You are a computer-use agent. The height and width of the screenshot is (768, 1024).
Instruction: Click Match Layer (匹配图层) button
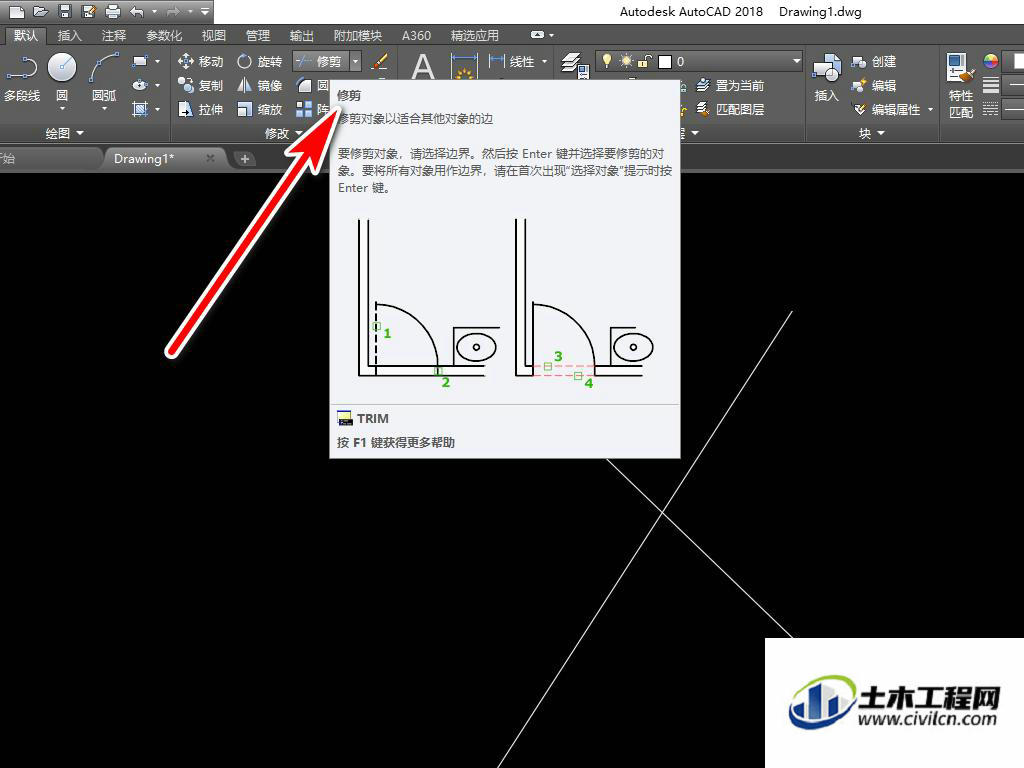(730, 109)
